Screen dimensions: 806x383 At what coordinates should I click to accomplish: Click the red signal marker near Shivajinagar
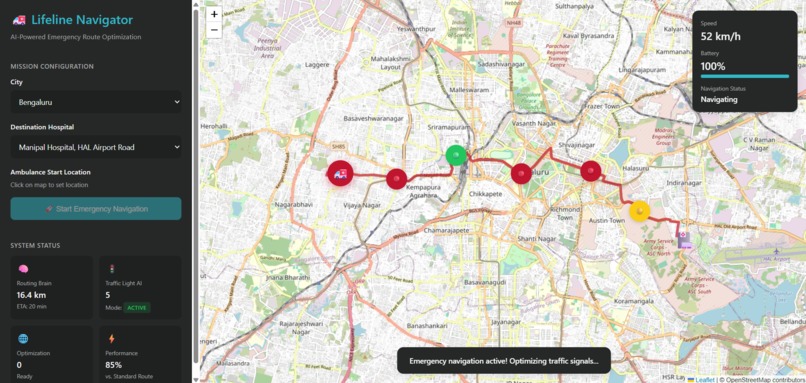(x=591, y=171)
